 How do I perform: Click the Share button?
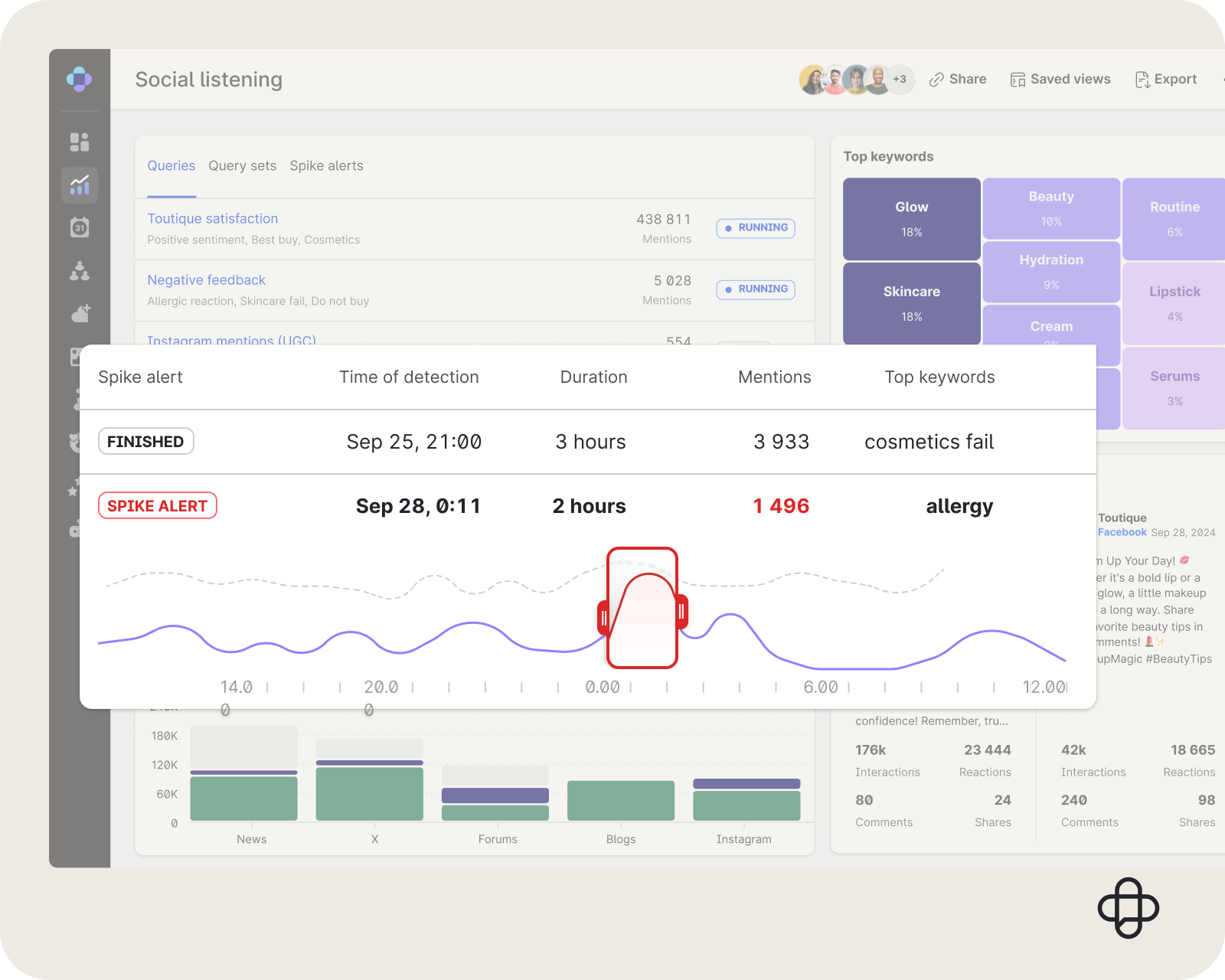(x=957, y=79)
